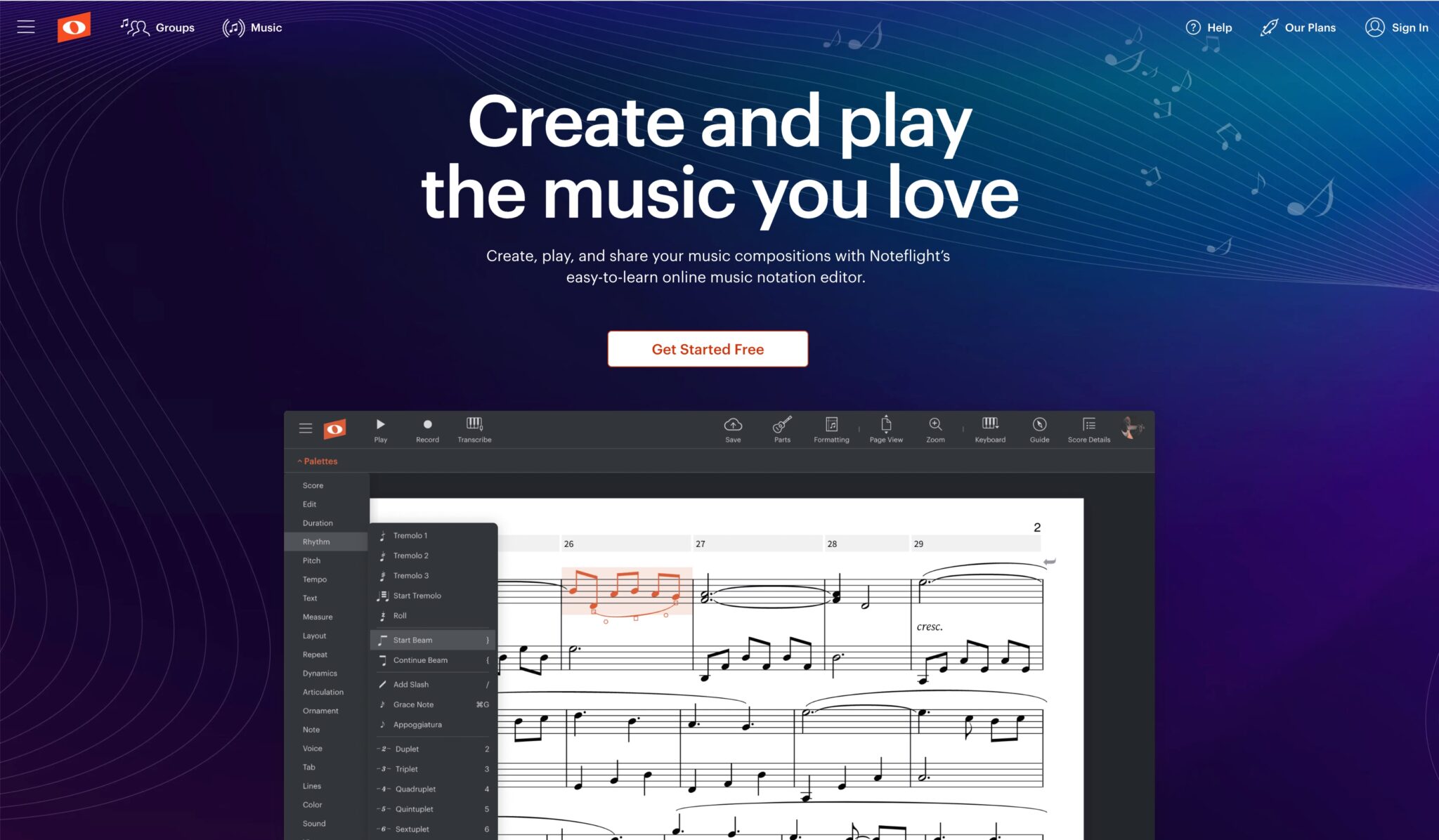1439x840 pixels.
Task: Click the user avatar in the editor toolbar
Action: 1133,427
